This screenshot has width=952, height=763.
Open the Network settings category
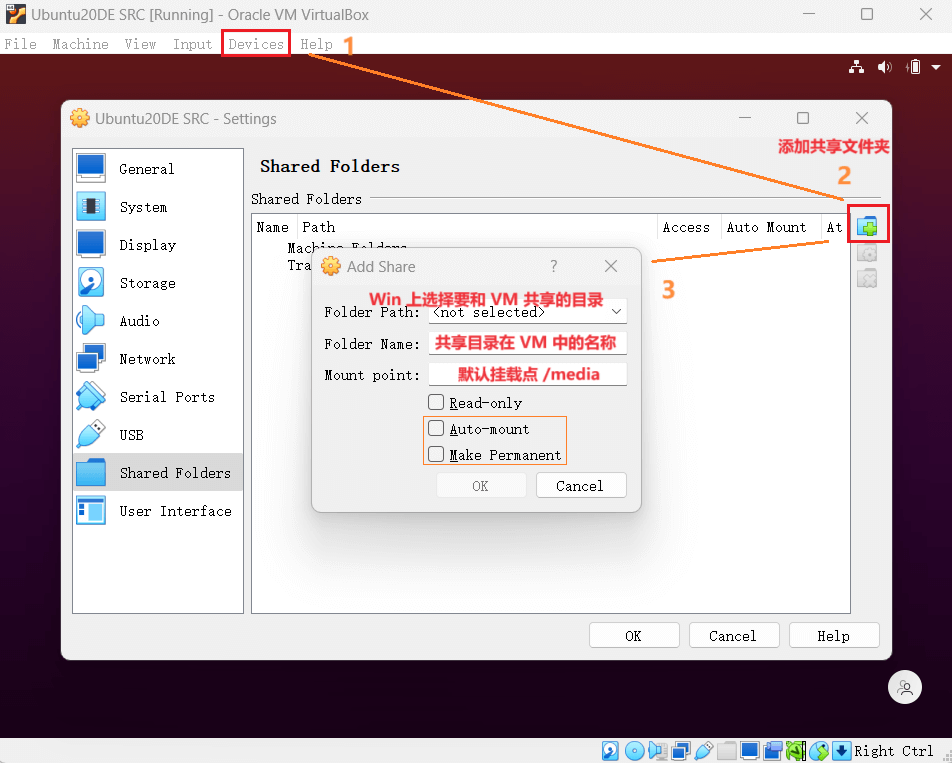158,359
